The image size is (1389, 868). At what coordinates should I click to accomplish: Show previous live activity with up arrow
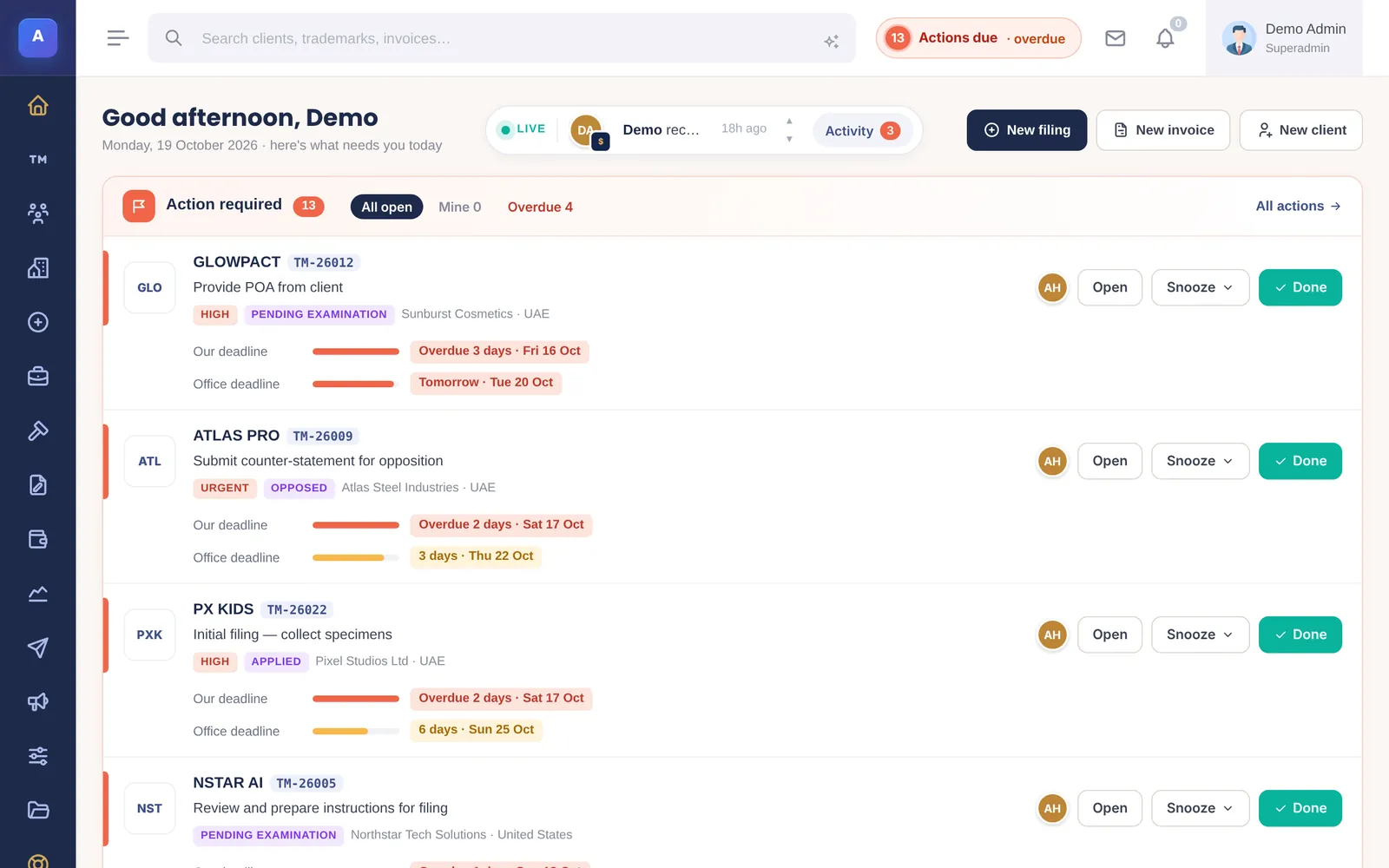[x=789, y=122]
